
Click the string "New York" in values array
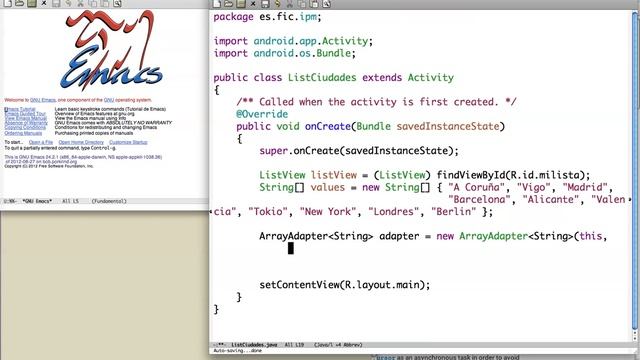[328, 212]
